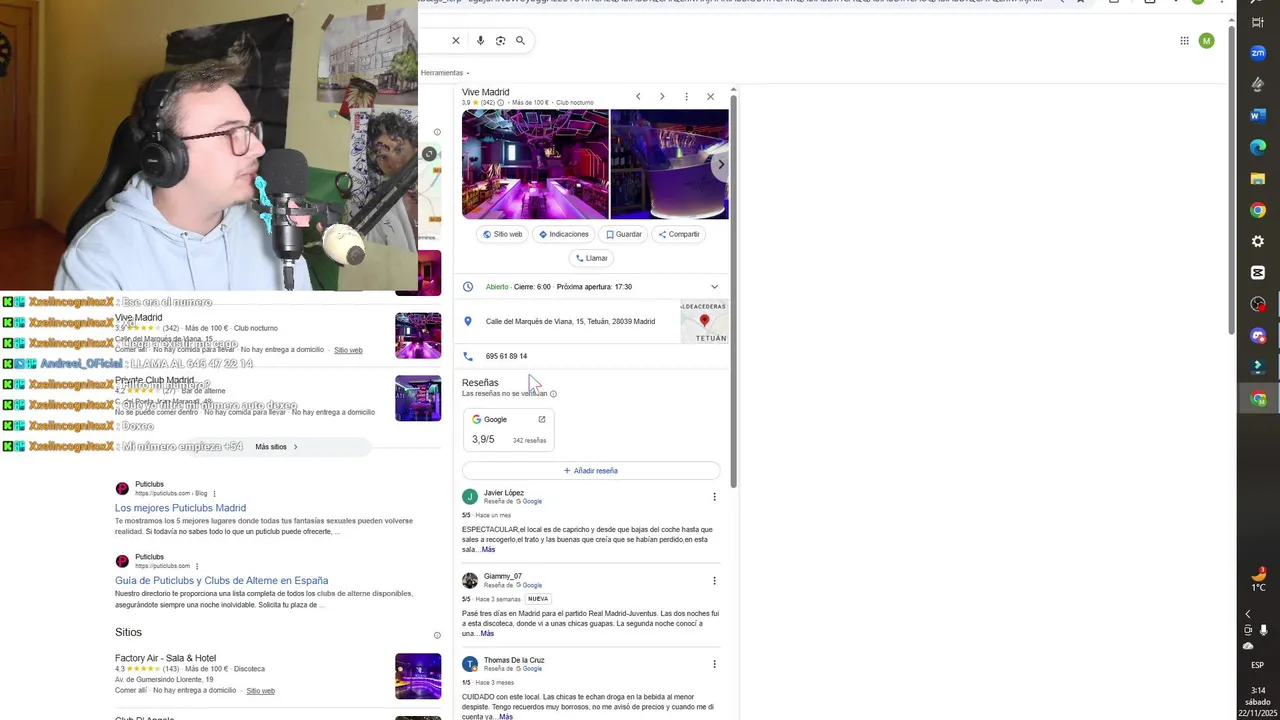Open the Google account avatar M
The image size is (1280, 720).
coord(1207,41)
